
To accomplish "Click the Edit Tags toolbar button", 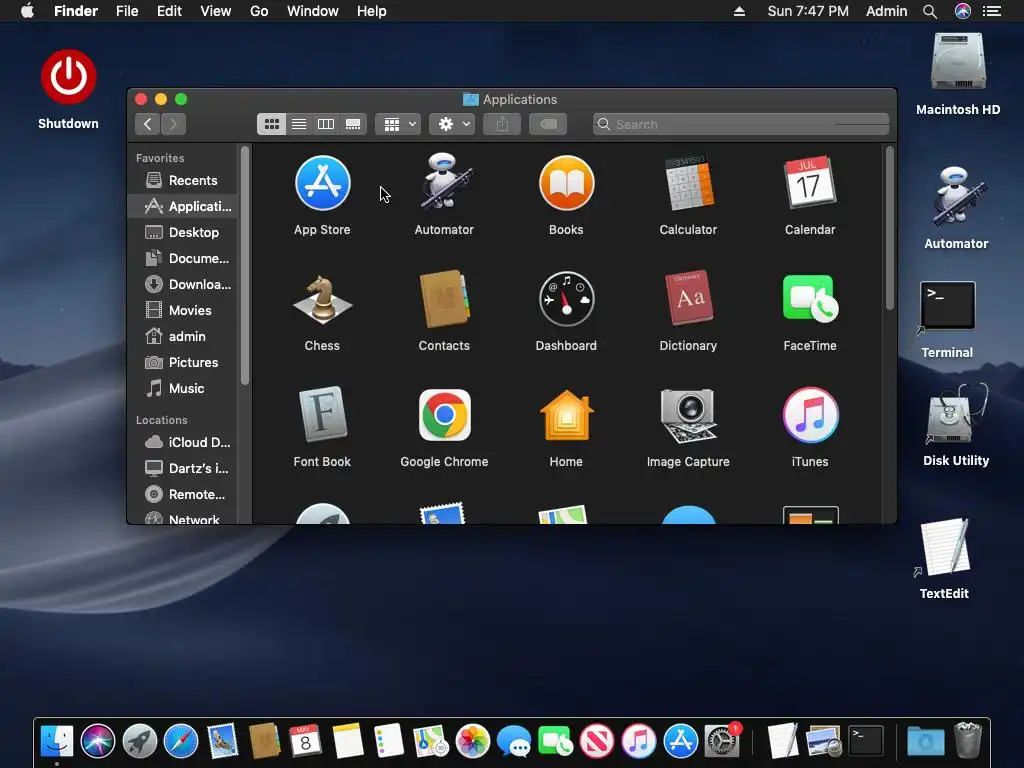I will click(x=548, y=124).
